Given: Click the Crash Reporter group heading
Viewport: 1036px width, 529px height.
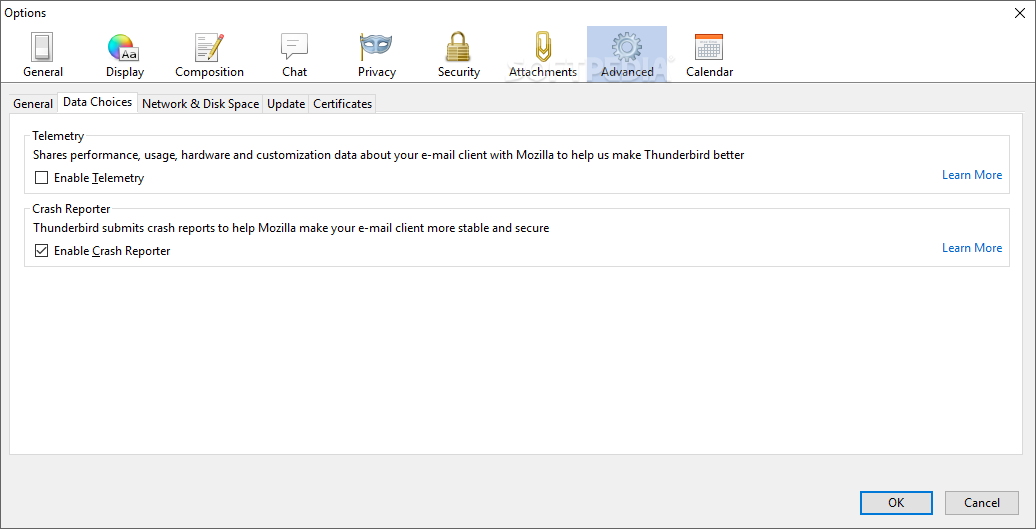Looking at the screenshot, I should click(71, 209).
